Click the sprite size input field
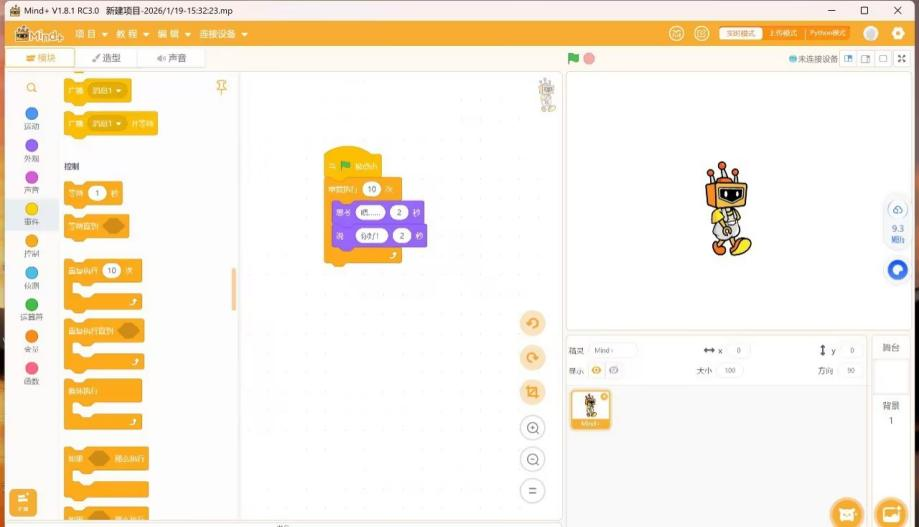 (x=729, y=370)
